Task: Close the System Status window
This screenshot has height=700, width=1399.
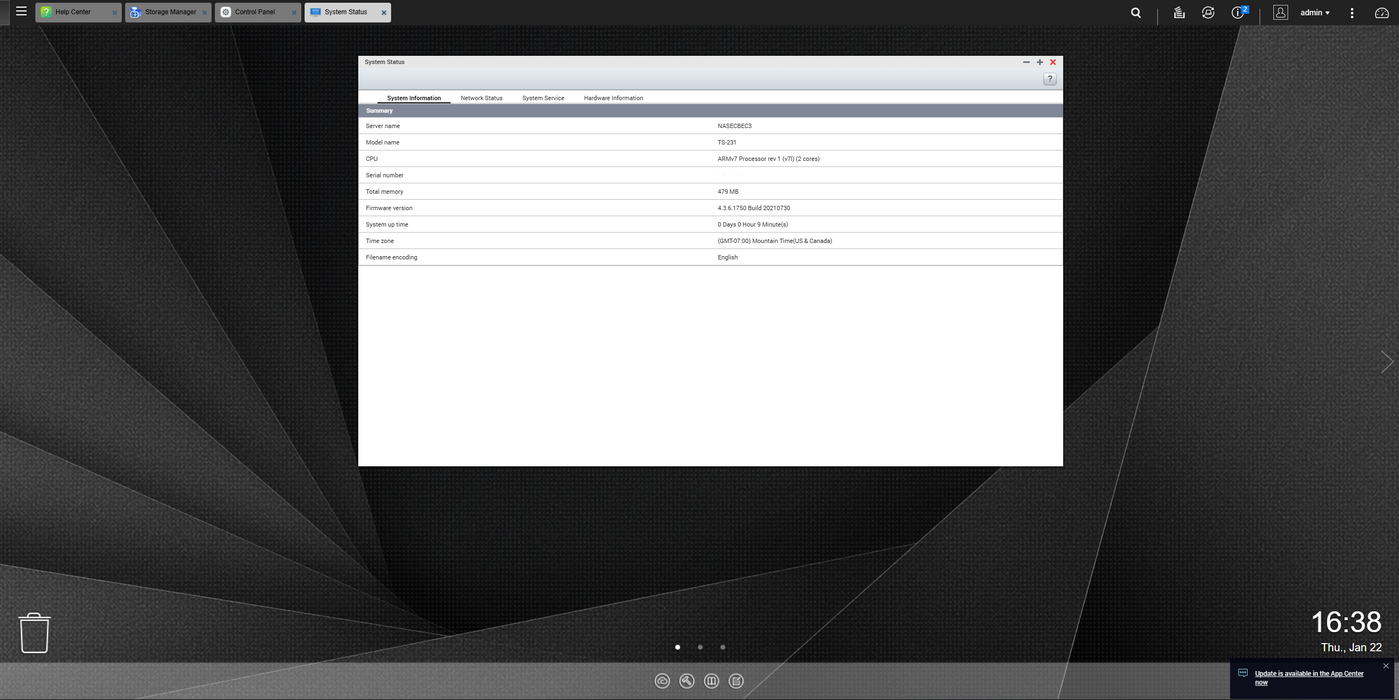Action: coord(1053,62)
